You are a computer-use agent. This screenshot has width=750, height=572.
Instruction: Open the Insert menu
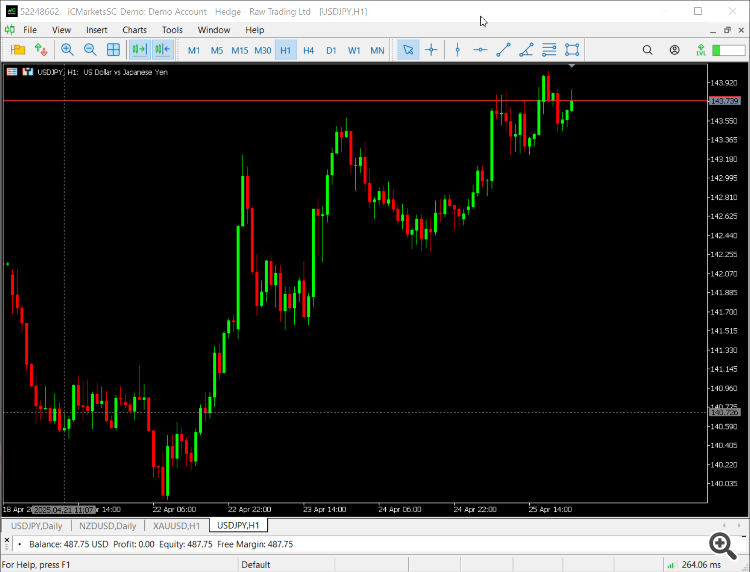tap(97, 30)
